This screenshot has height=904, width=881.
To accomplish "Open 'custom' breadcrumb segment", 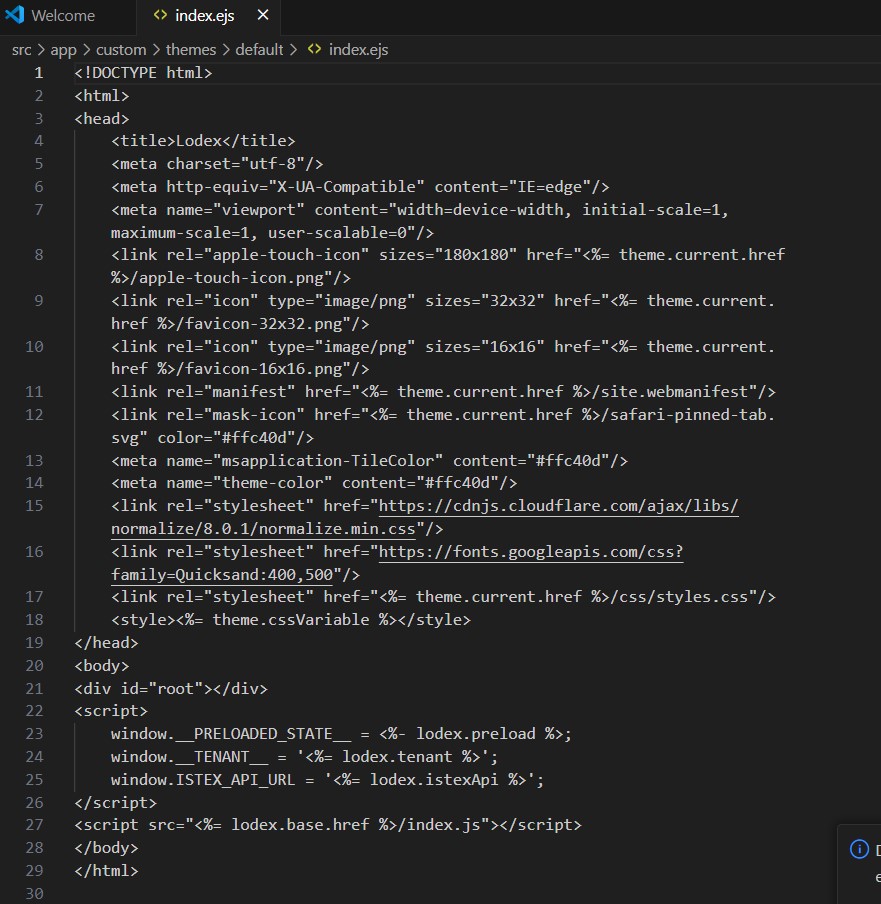I will point(121,50).
